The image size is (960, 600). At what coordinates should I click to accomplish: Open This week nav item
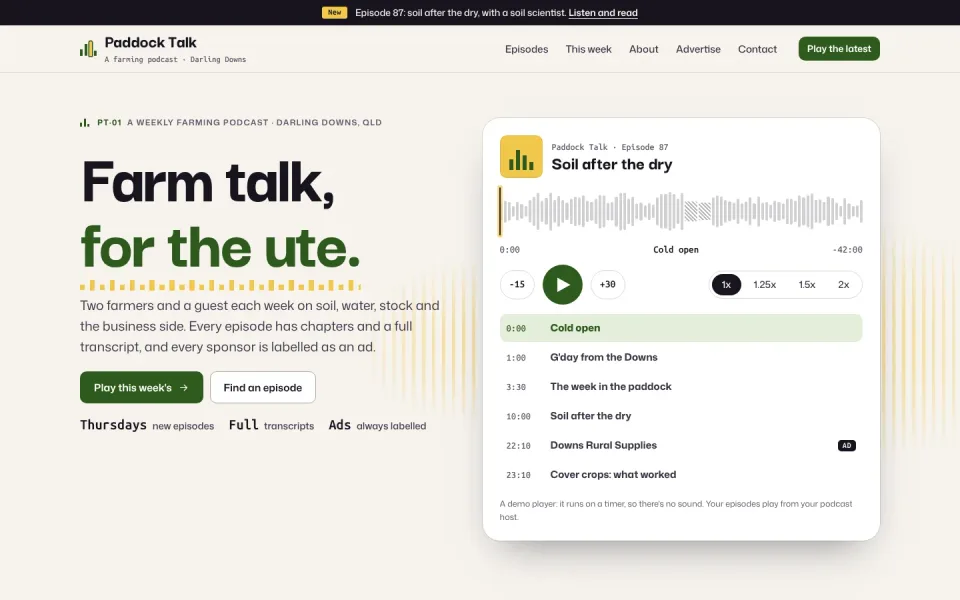pos(588,49)
